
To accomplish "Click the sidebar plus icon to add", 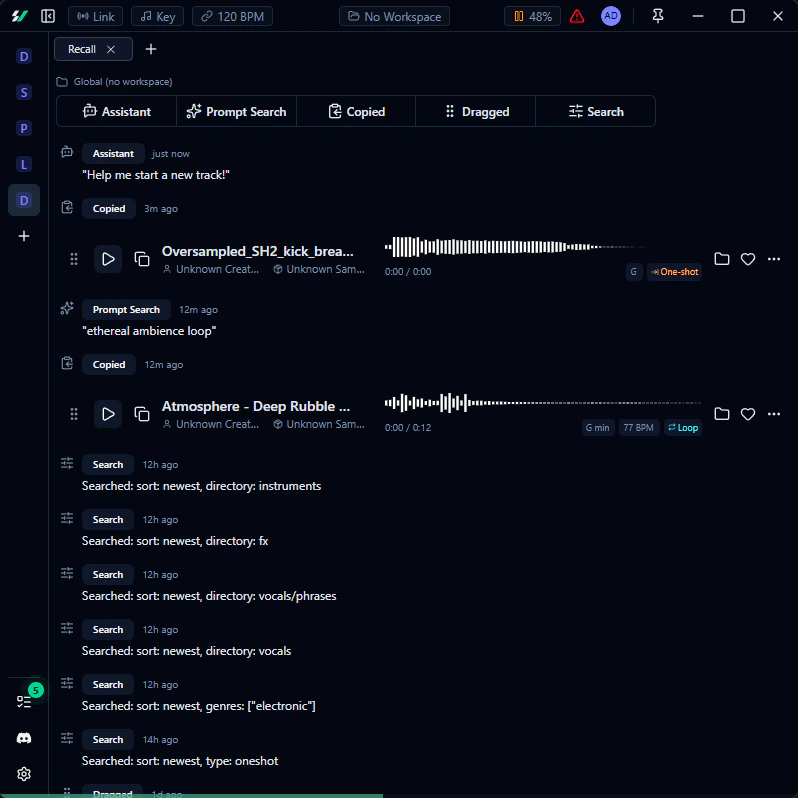I will [x=24, y=236].
